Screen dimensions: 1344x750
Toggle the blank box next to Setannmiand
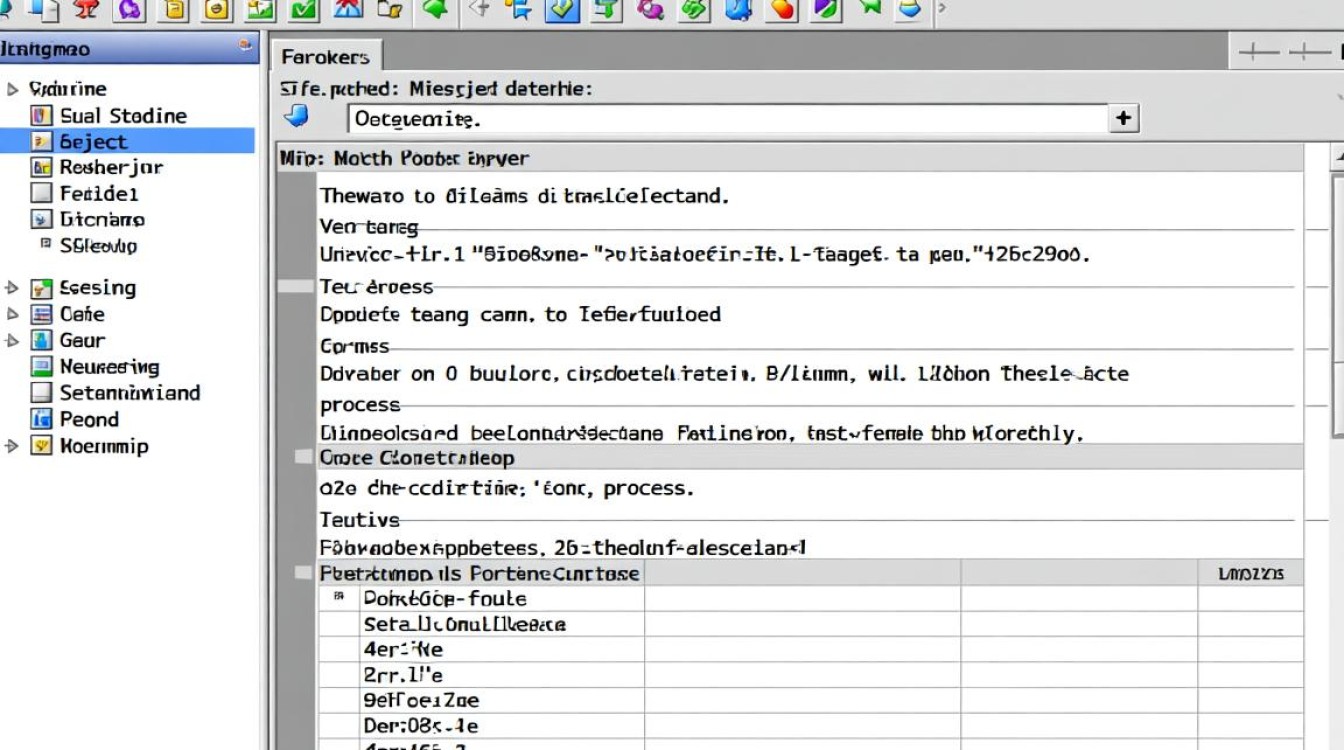[41, 393]
